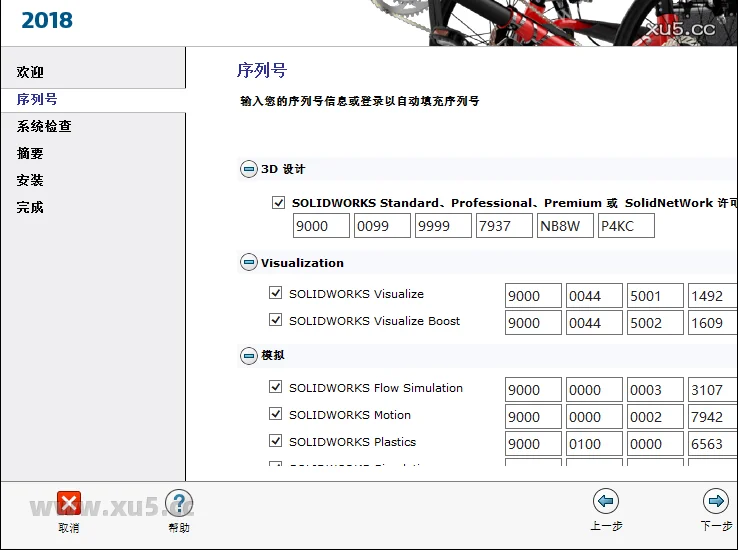Toggle the SOLIDWORKS Visualize checkbox
Viewport: 738px width, 550px height.
coord(276,294)
